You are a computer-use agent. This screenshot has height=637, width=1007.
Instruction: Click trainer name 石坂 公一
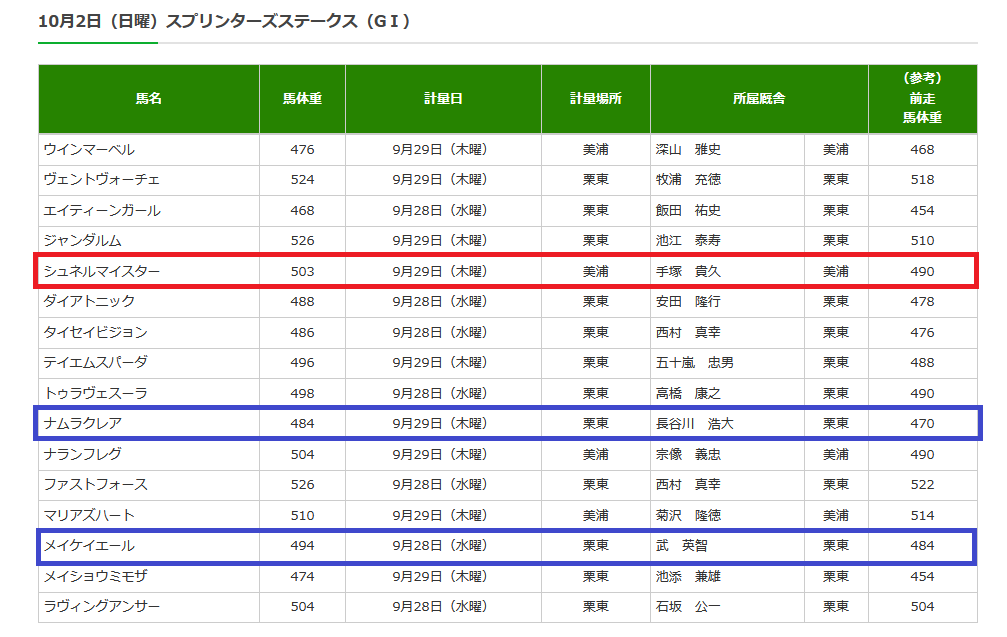pos(688,607)
